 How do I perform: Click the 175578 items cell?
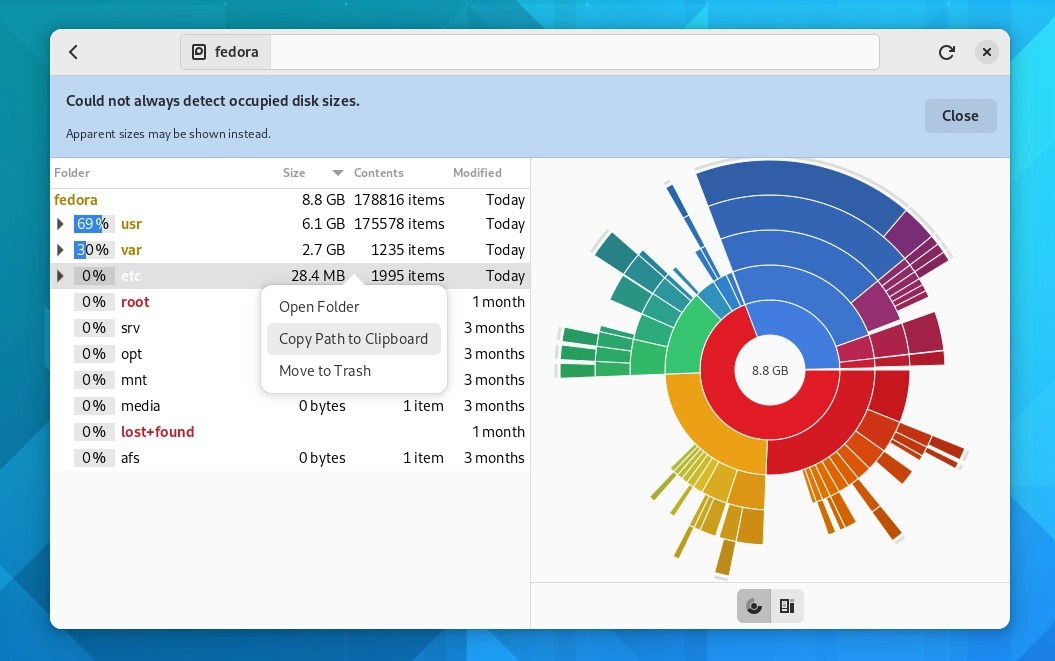[399, 224]
